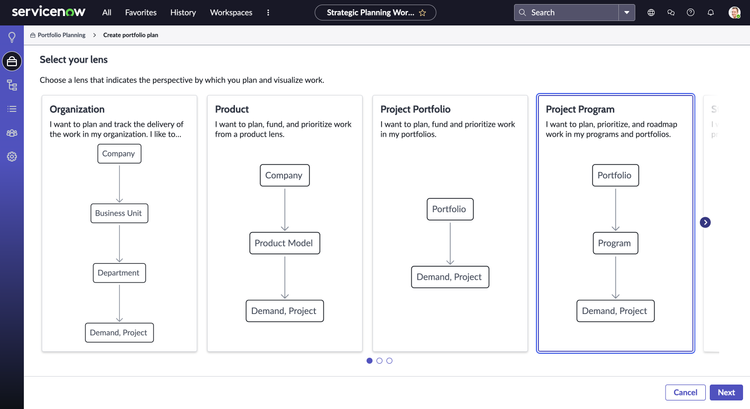Go to second carousel page dot
Viewport: 750px width, 409px height.
point(379,361)
